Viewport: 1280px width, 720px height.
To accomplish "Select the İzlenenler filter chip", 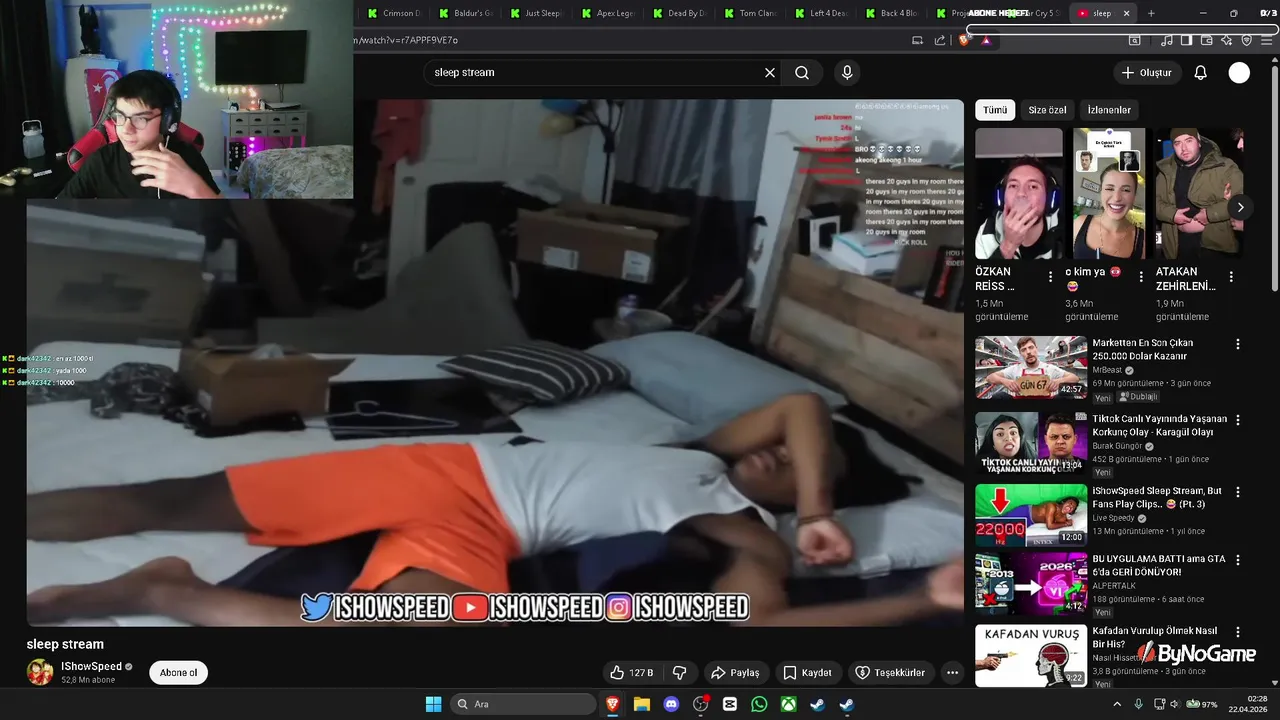I will click(1109, 110).
